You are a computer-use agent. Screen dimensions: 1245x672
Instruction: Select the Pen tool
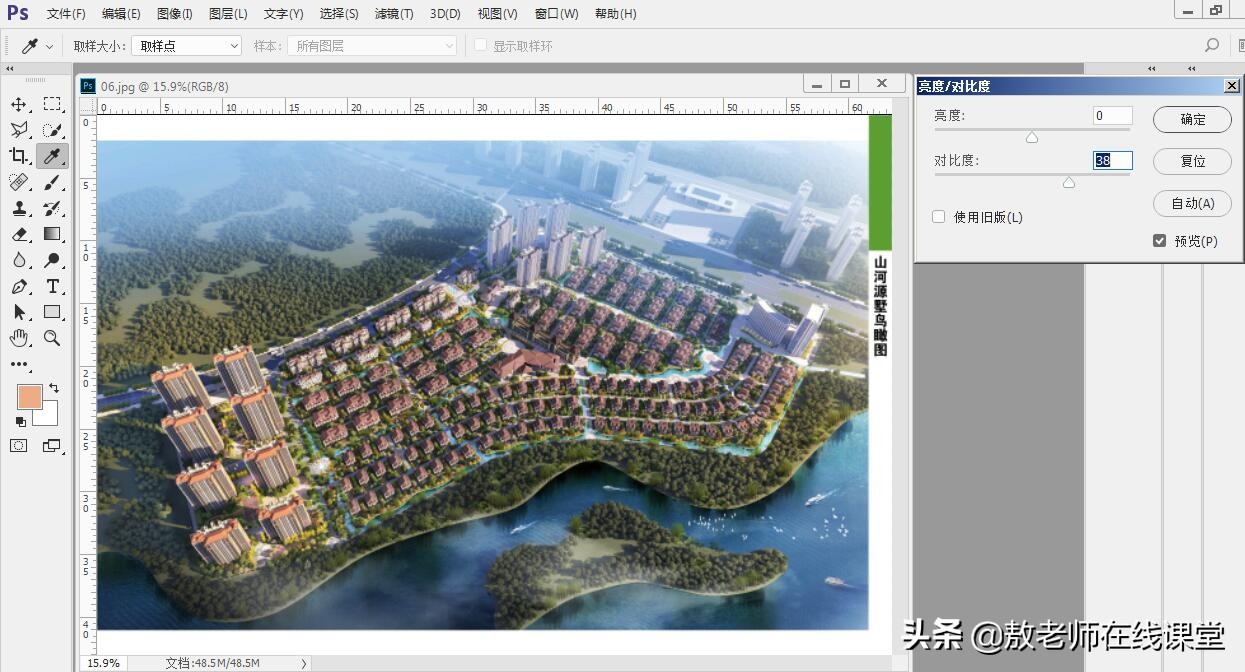point(19,286)
